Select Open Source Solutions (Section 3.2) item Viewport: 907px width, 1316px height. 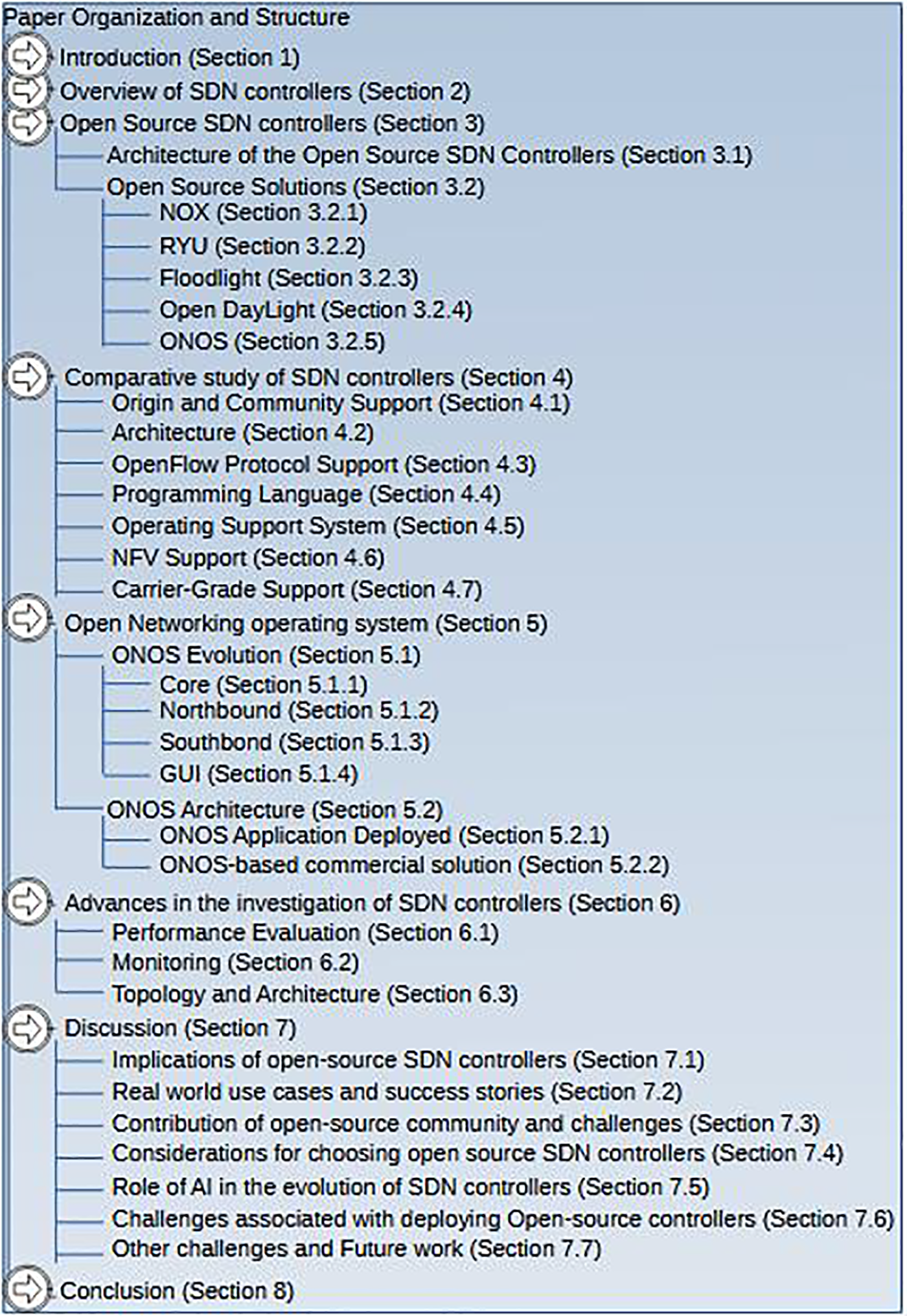[x=295, y=187]
